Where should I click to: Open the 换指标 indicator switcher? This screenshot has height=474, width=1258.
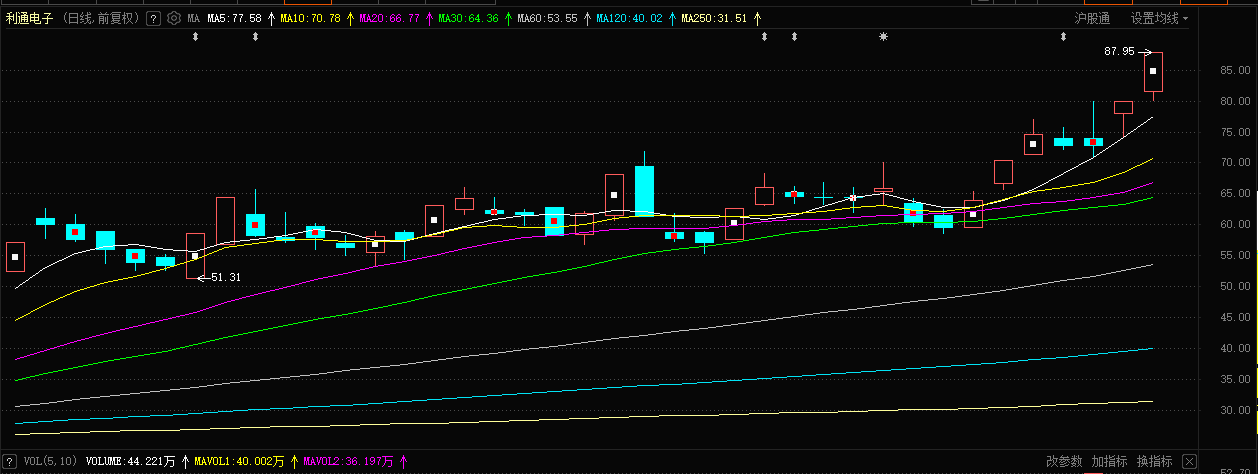1155,461
